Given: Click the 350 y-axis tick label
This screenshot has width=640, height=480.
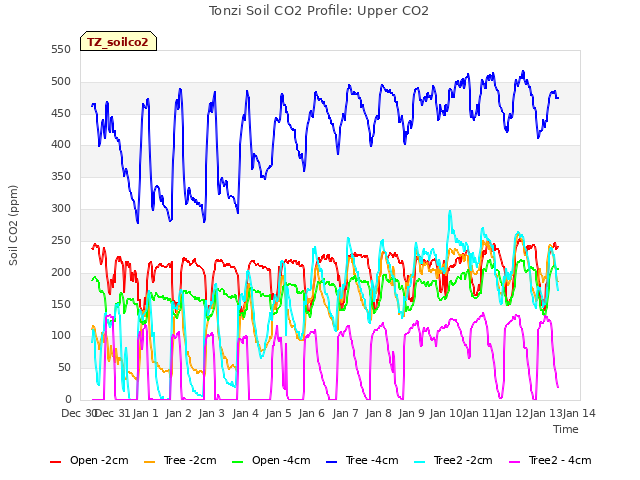Looking at the screenshot, I should pyautogui.click(x=61, y=176).
